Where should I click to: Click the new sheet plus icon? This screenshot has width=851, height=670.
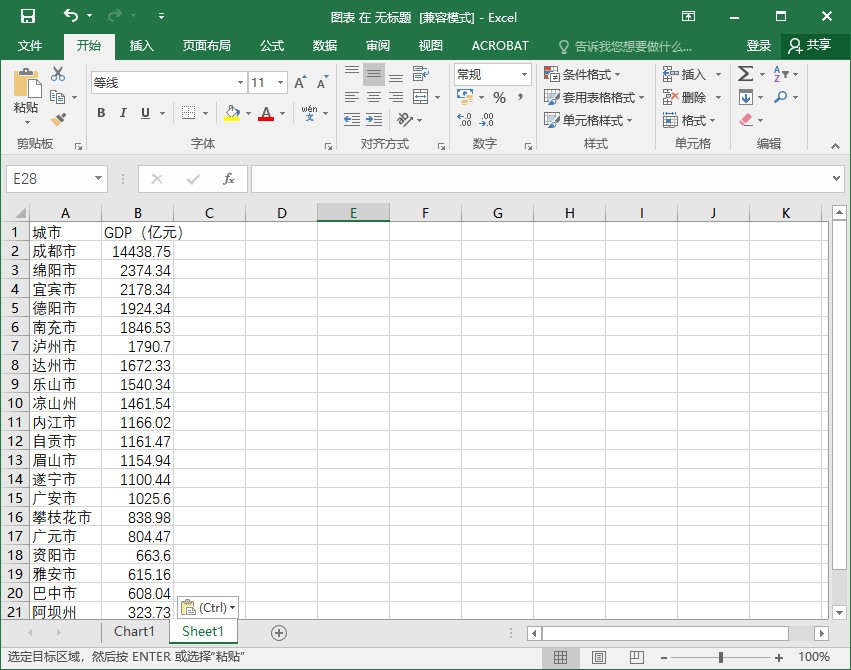click(279, 632)
